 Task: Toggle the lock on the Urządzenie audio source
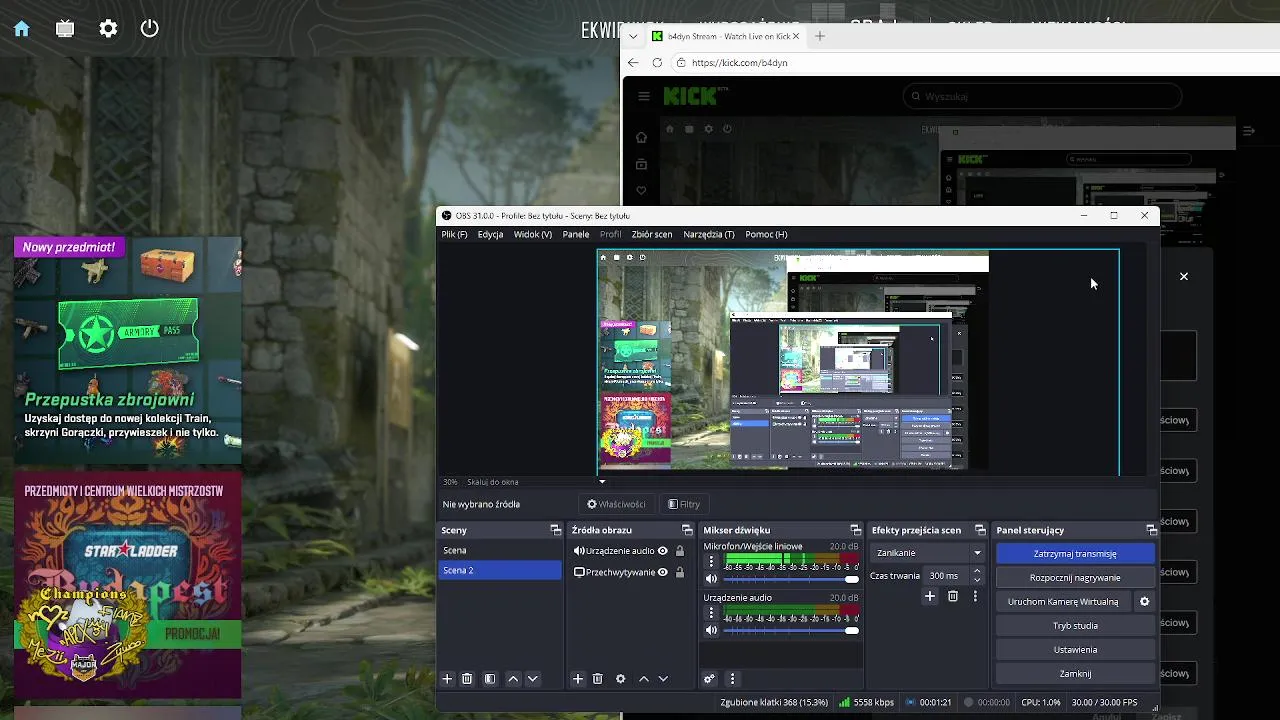click(x=680, y=551)
